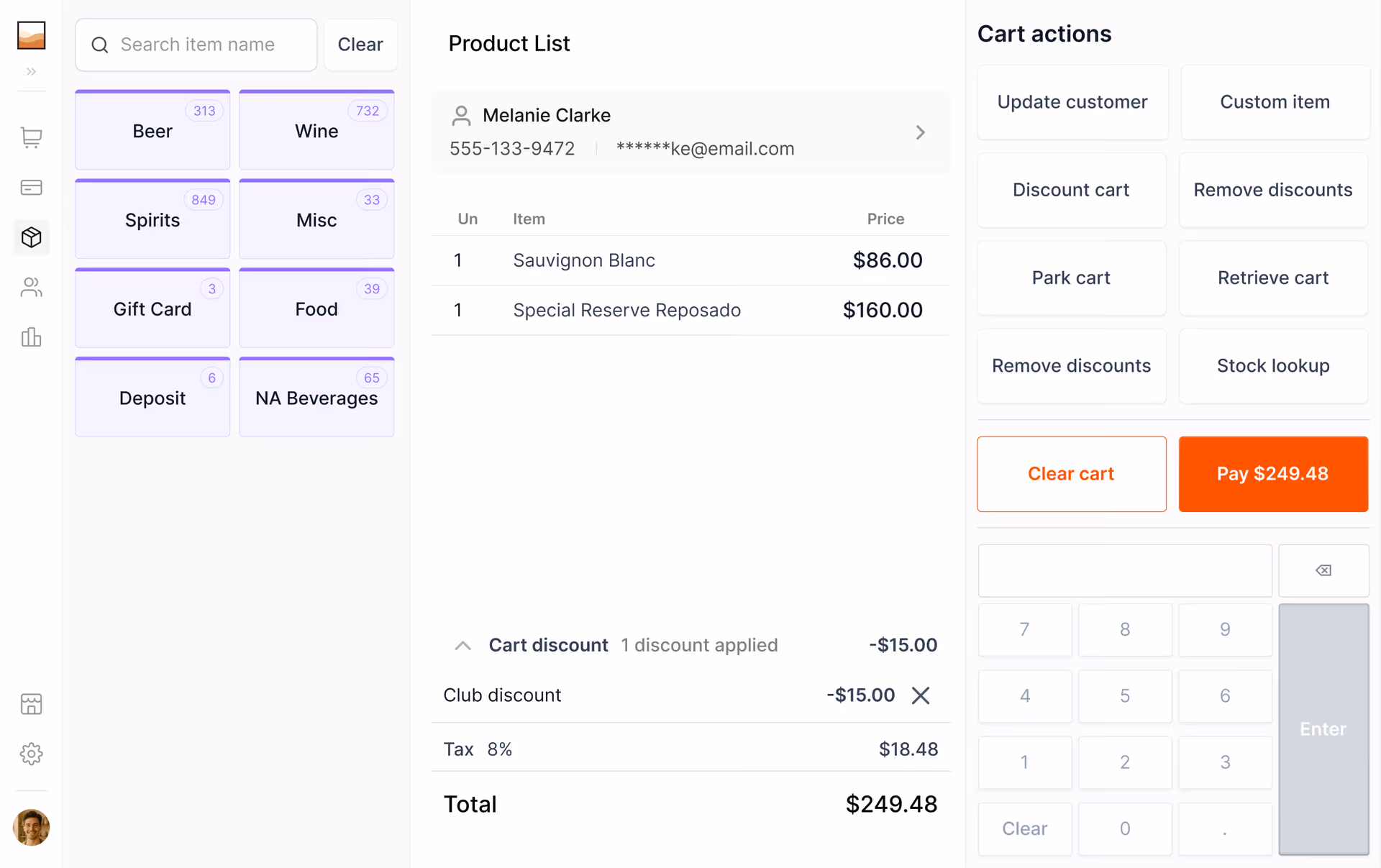The height and width of the screenshot is (868, 1381).
Task: Select the Spirits category tile
Action: (x=152, y=220)
